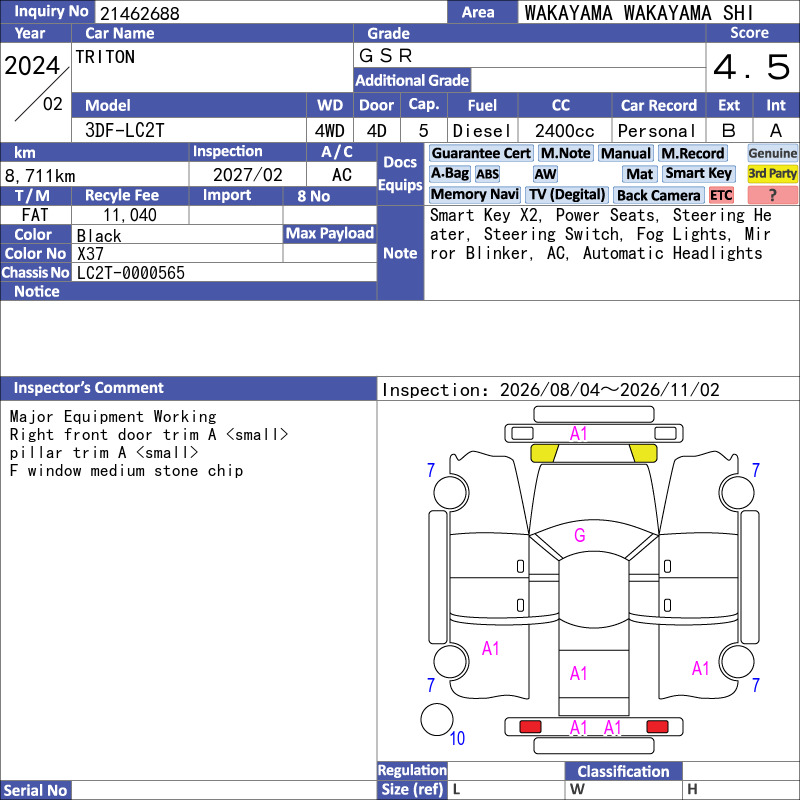This screenshot has height=800, width=800.
Task: Select the Smart Key equipment badge
Action: 698,173
